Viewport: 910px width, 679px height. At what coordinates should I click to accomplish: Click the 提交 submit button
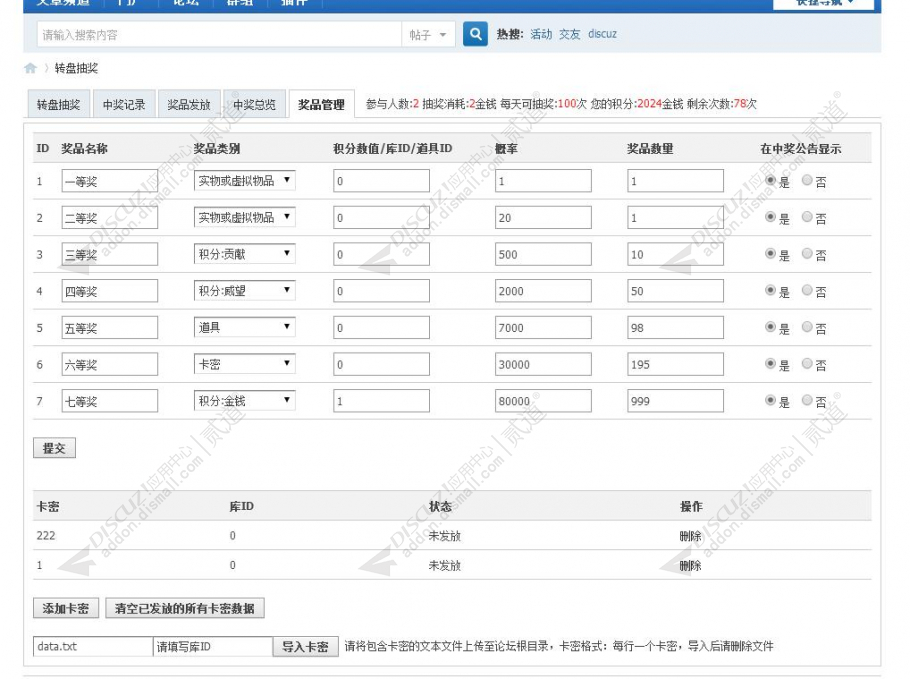coord(55,448)
